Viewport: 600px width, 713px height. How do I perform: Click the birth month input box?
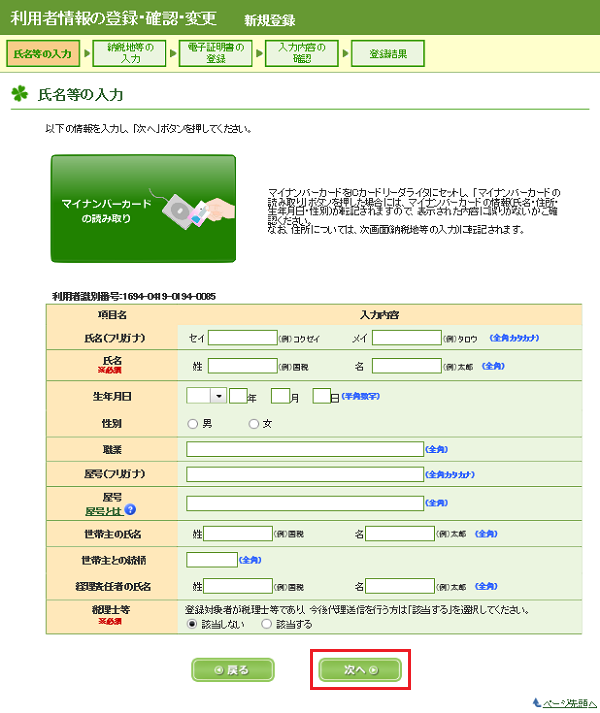point(280,396)
